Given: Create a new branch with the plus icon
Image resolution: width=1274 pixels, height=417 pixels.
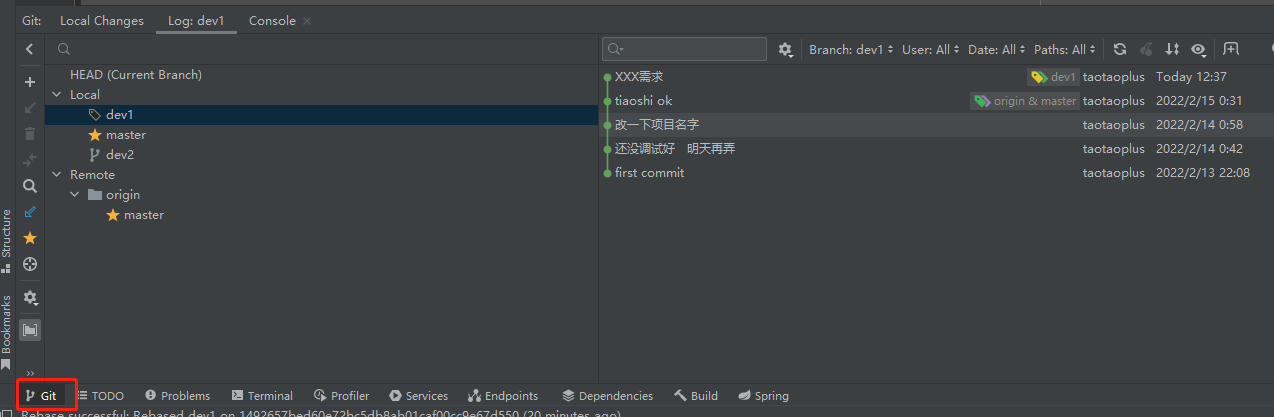Looking at the screenshot, I should pyautogui.click(x=30, y=82).
